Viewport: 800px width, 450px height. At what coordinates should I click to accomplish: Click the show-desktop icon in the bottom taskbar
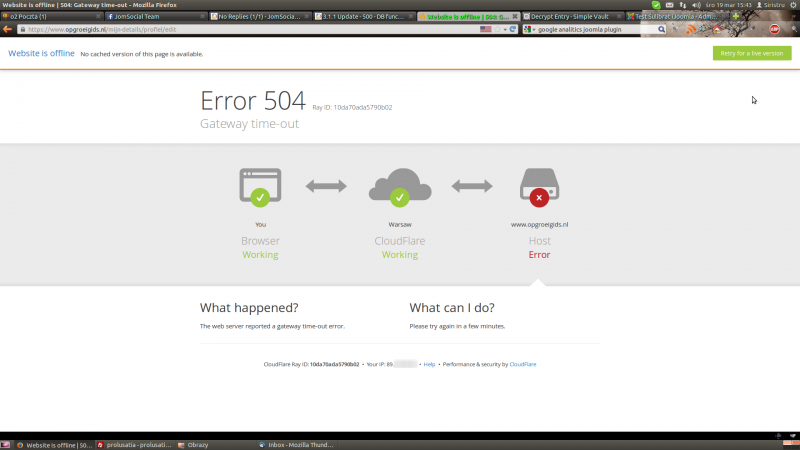[x=5, y=445]
